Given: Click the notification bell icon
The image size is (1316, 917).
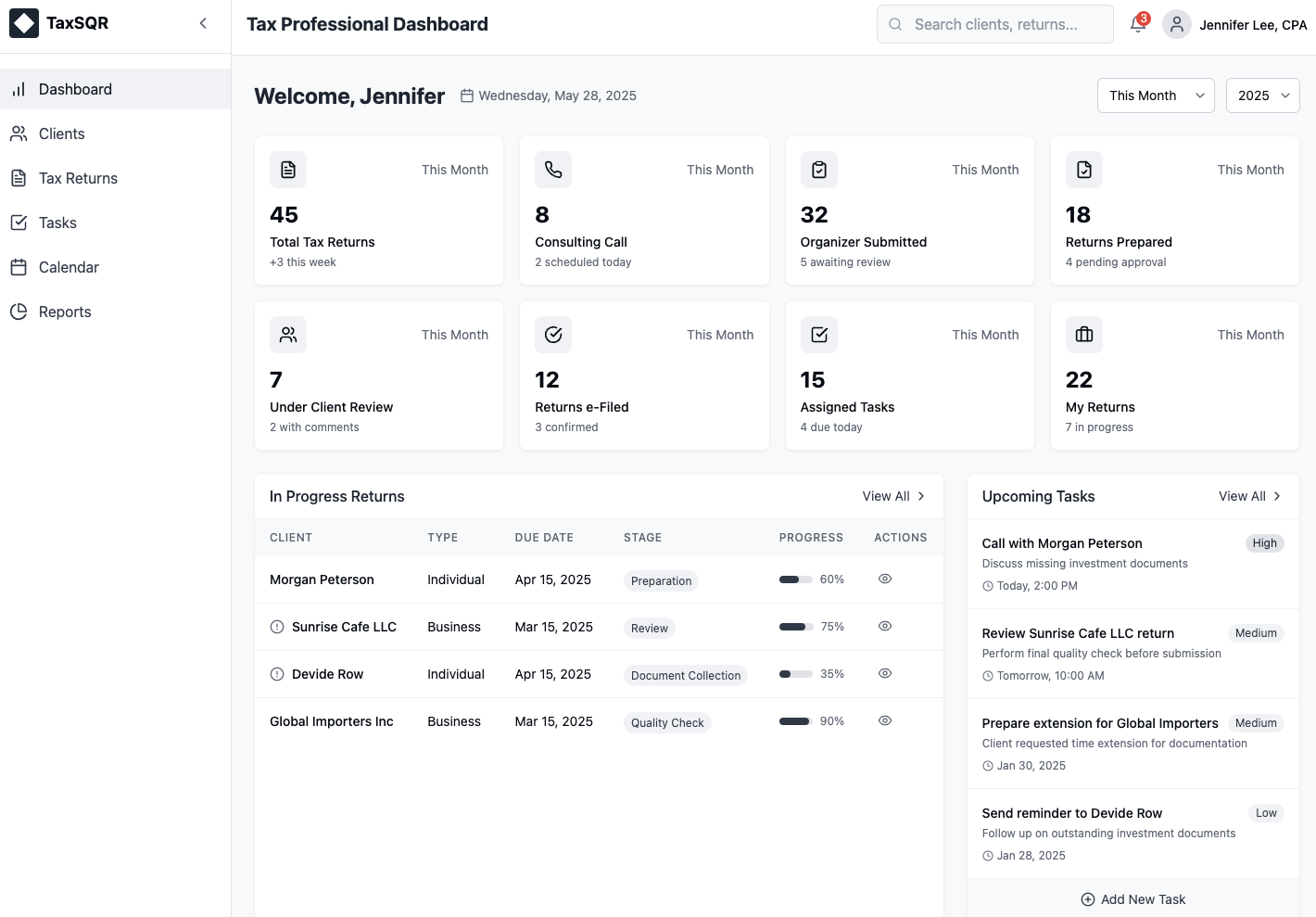Looking at the screenshot, I should [1138, 24].
